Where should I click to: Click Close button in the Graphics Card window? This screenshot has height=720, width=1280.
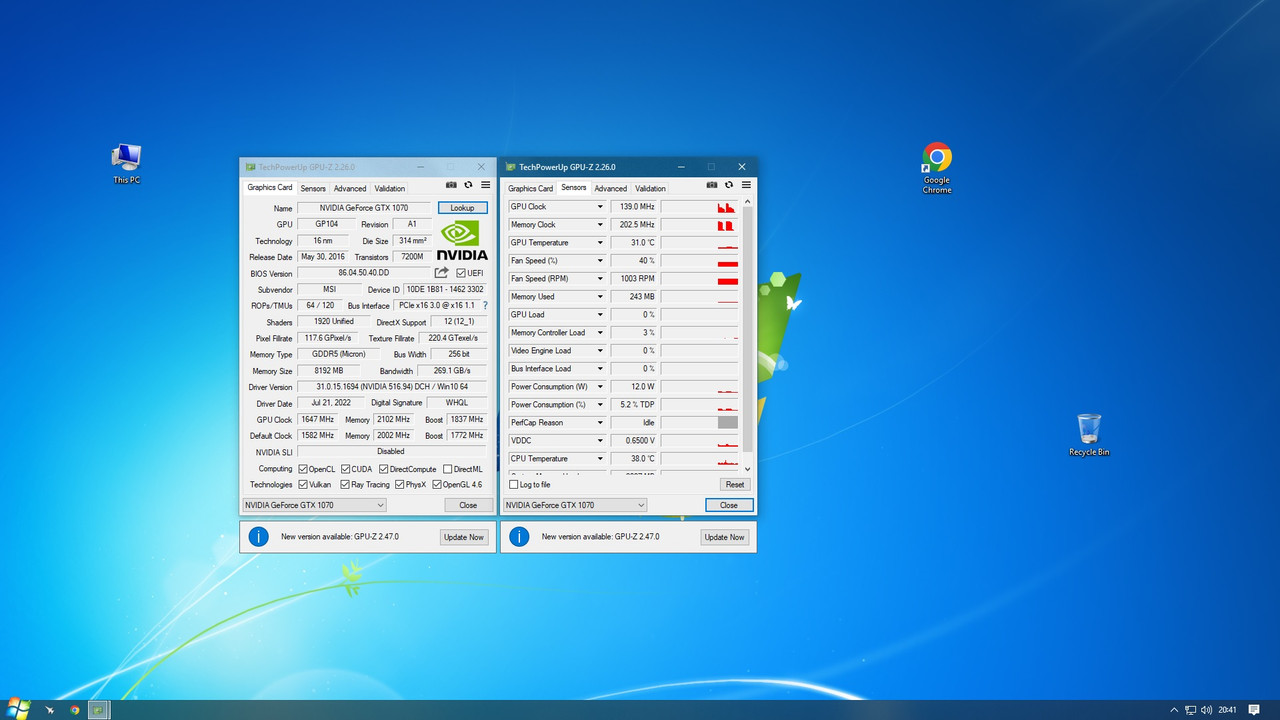pyautogui.click(x=468, y=505)
